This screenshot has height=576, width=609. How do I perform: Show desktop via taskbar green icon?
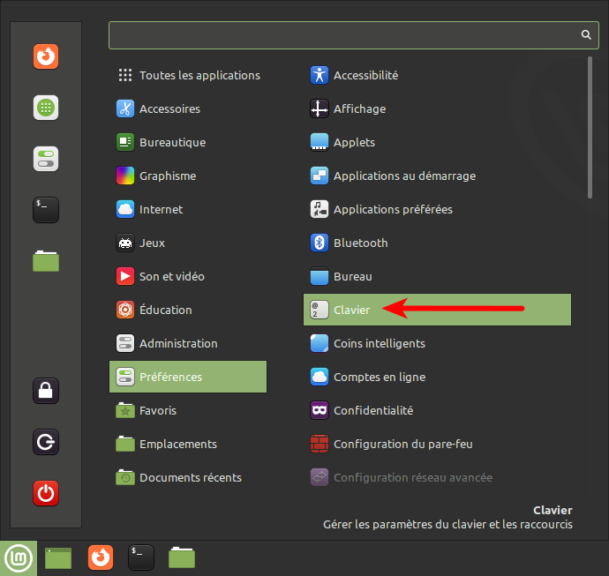(58, 558)
